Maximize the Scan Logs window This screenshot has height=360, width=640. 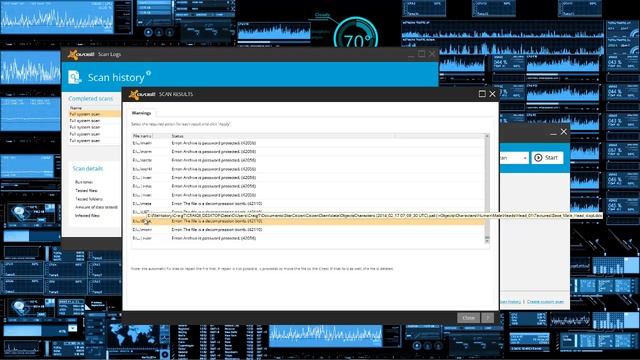tap(422, 53)
